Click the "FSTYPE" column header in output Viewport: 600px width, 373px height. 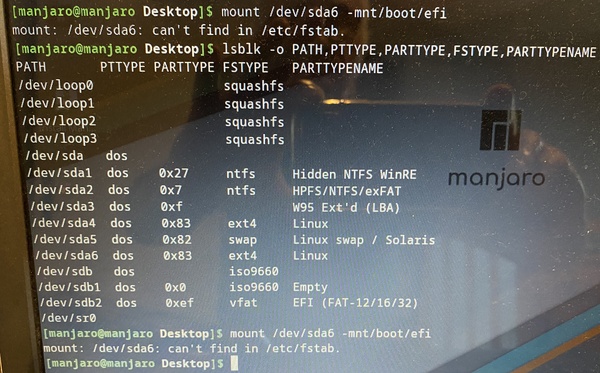coord(246,68)
